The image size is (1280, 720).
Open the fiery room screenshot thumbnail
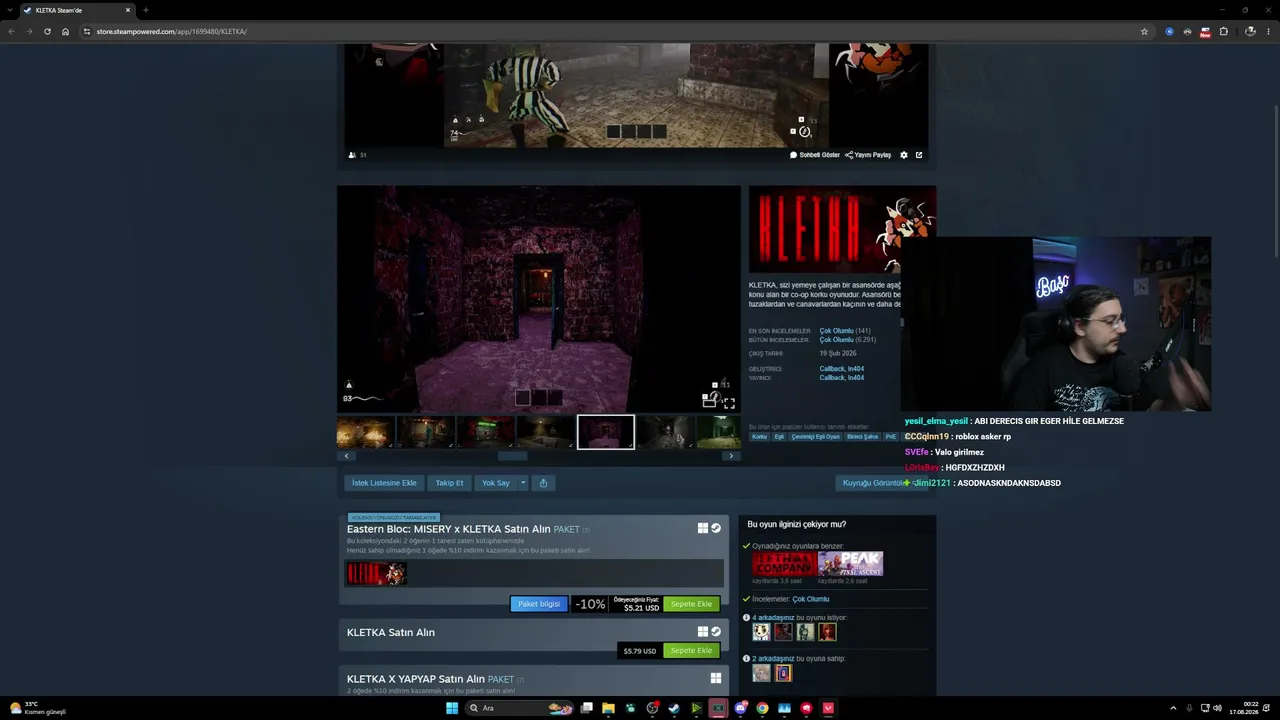[x=365, y=432]
